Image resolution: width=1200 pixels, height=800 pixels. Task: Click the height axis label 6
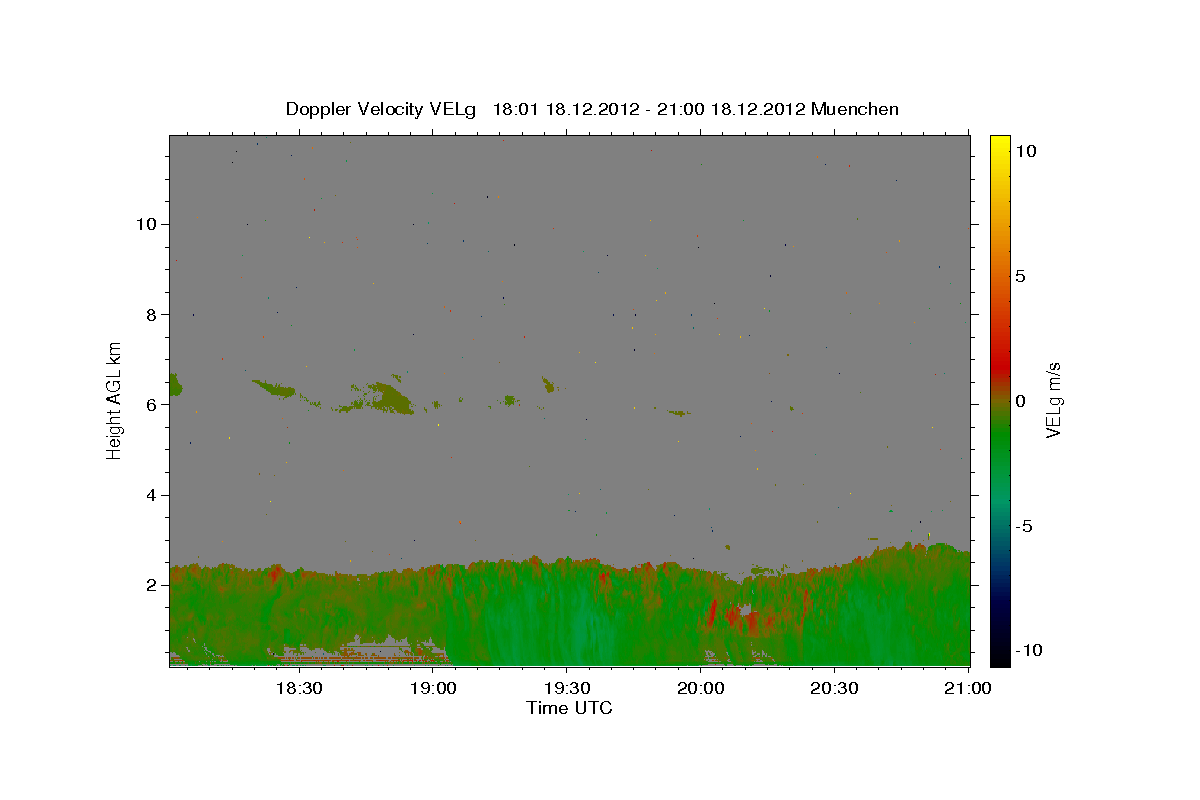click(x=151, y=405)
